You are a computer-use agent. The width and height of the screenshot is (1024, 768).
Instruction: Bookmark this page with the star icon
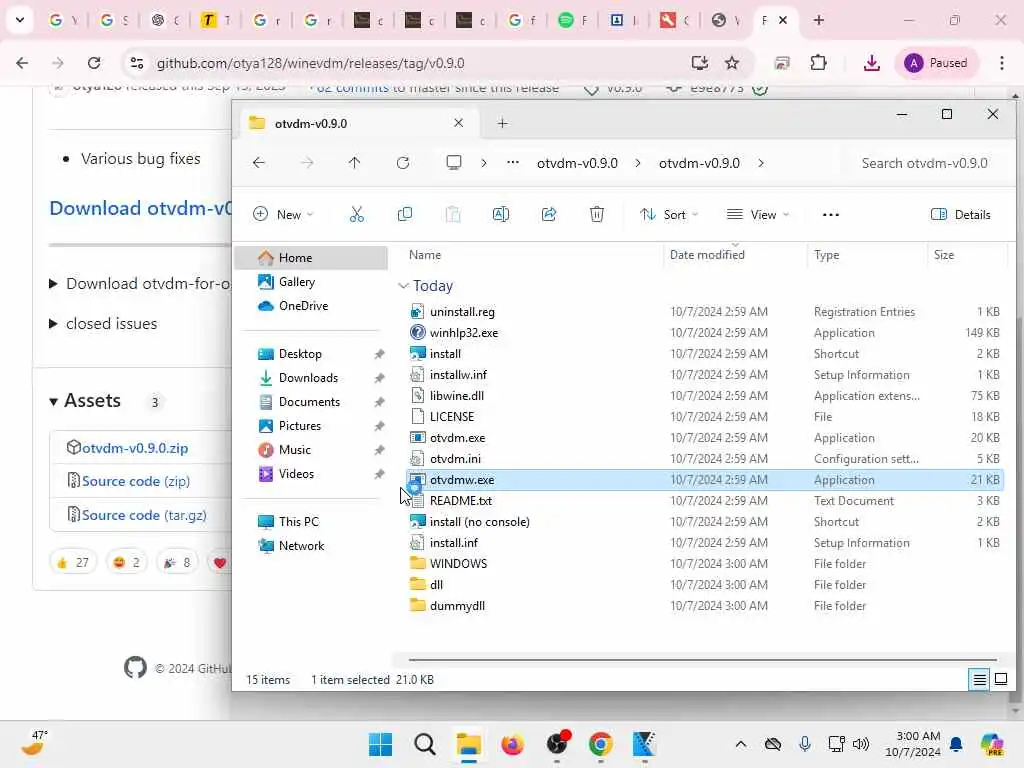pos(732,63)
